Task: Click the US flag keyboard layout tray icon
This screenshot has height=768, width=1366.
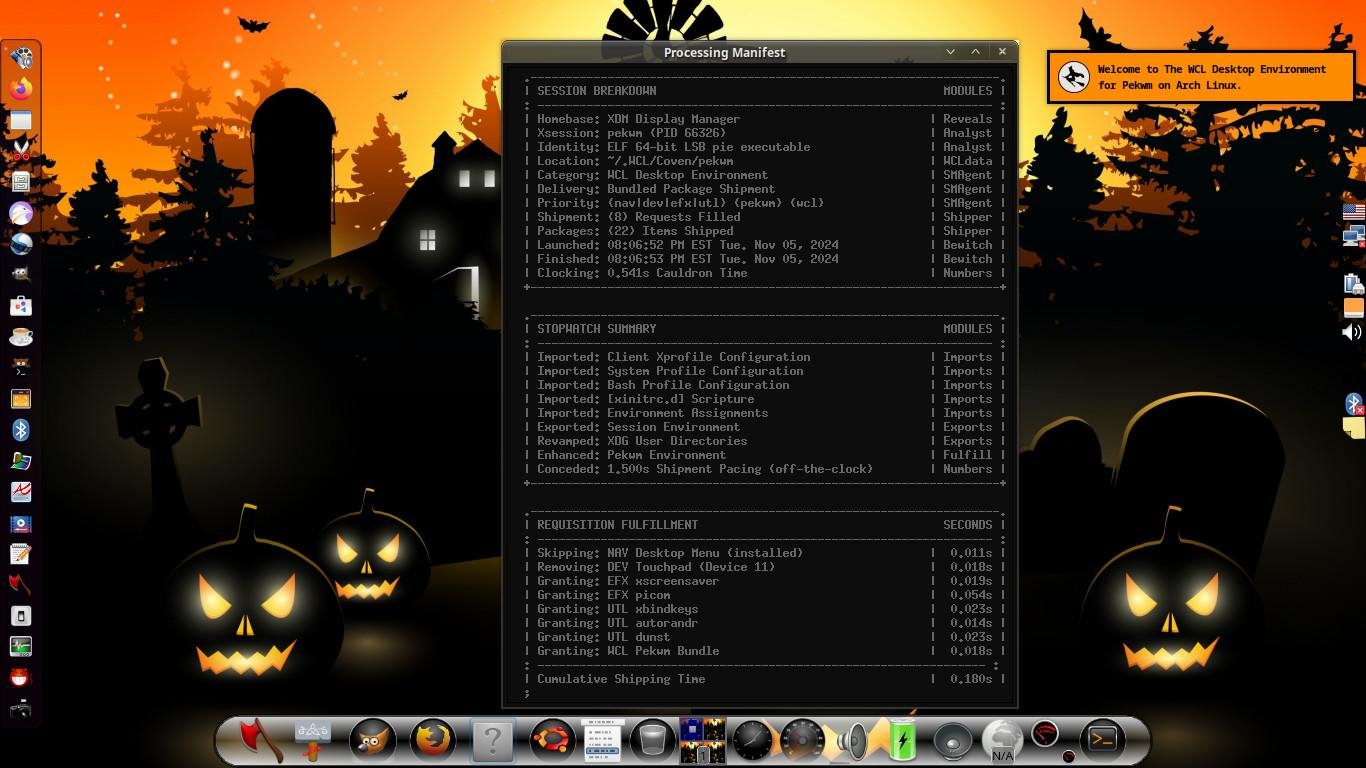Action: [x=1353, y=212]
